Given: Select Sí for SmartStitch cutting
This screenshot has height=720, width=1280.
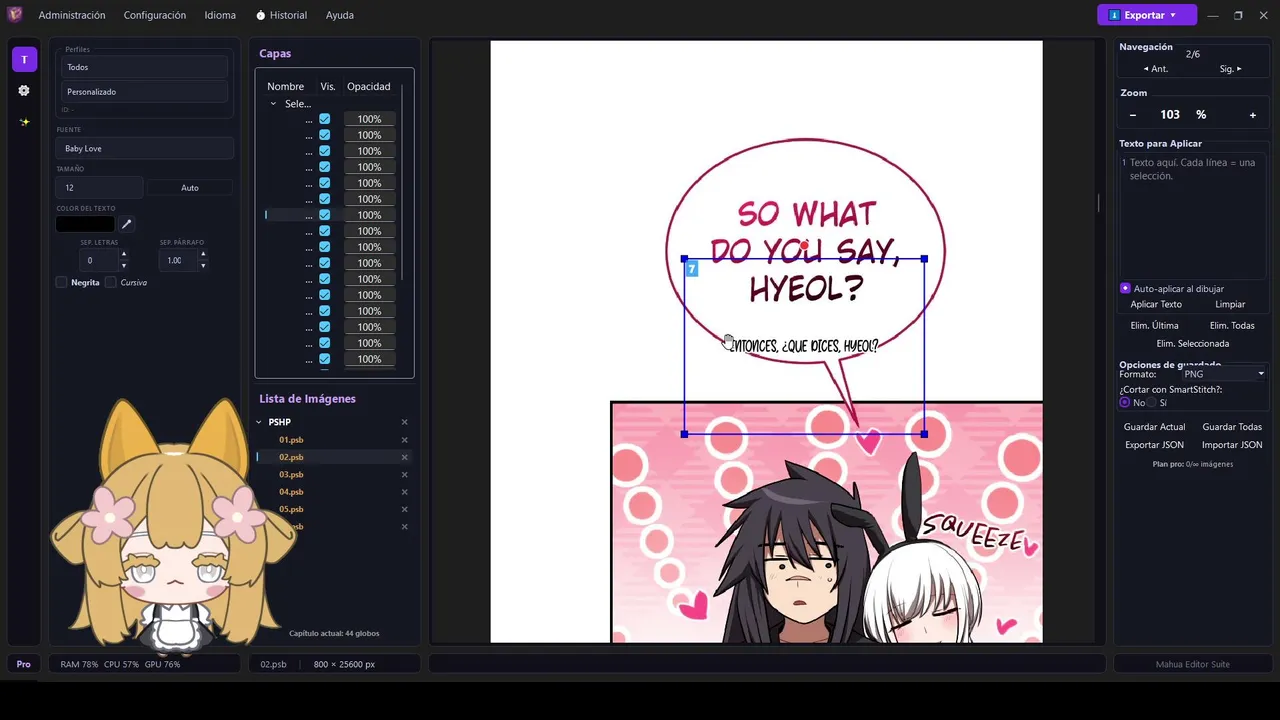Looking at the screenshot, I should click(1151, 402).
